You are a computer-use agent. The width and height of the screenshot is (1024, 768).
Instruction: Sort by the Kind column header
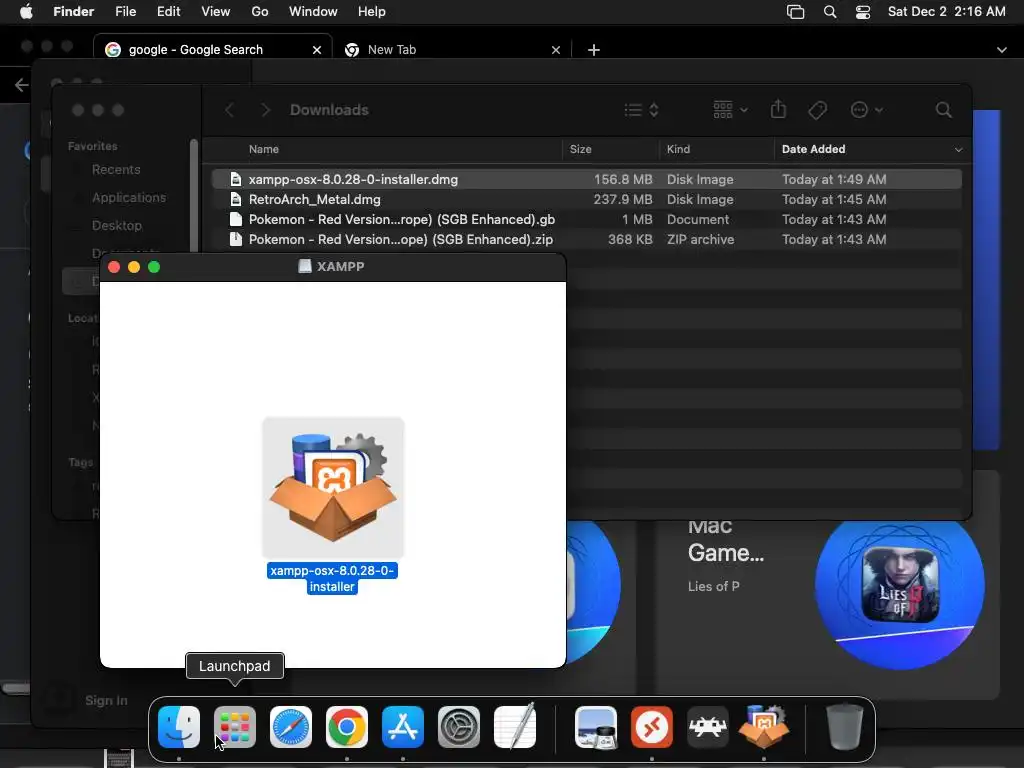coord(678,150)
